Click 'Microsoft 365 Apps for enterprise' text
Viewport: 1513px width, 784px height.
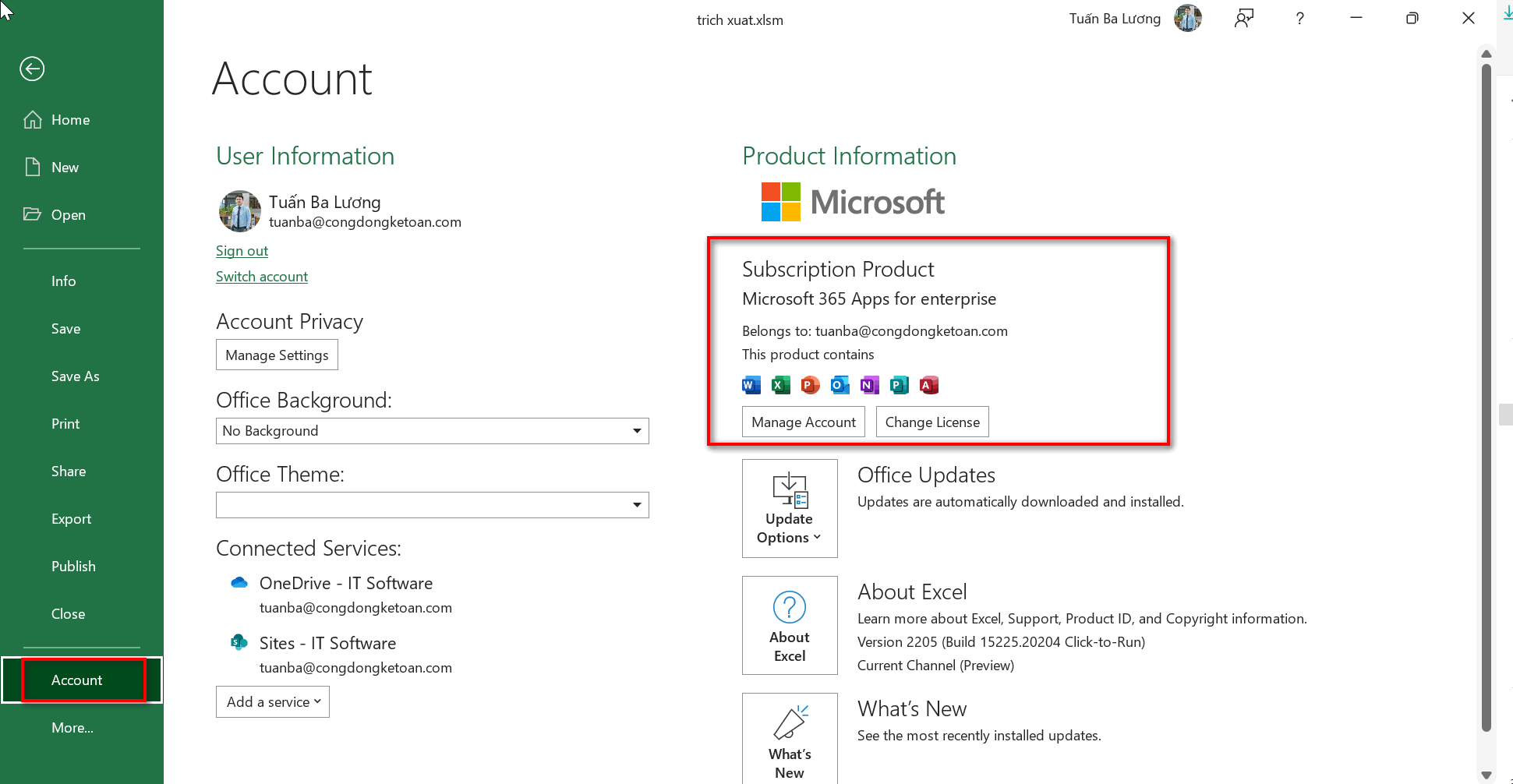(x=869, y=299)
